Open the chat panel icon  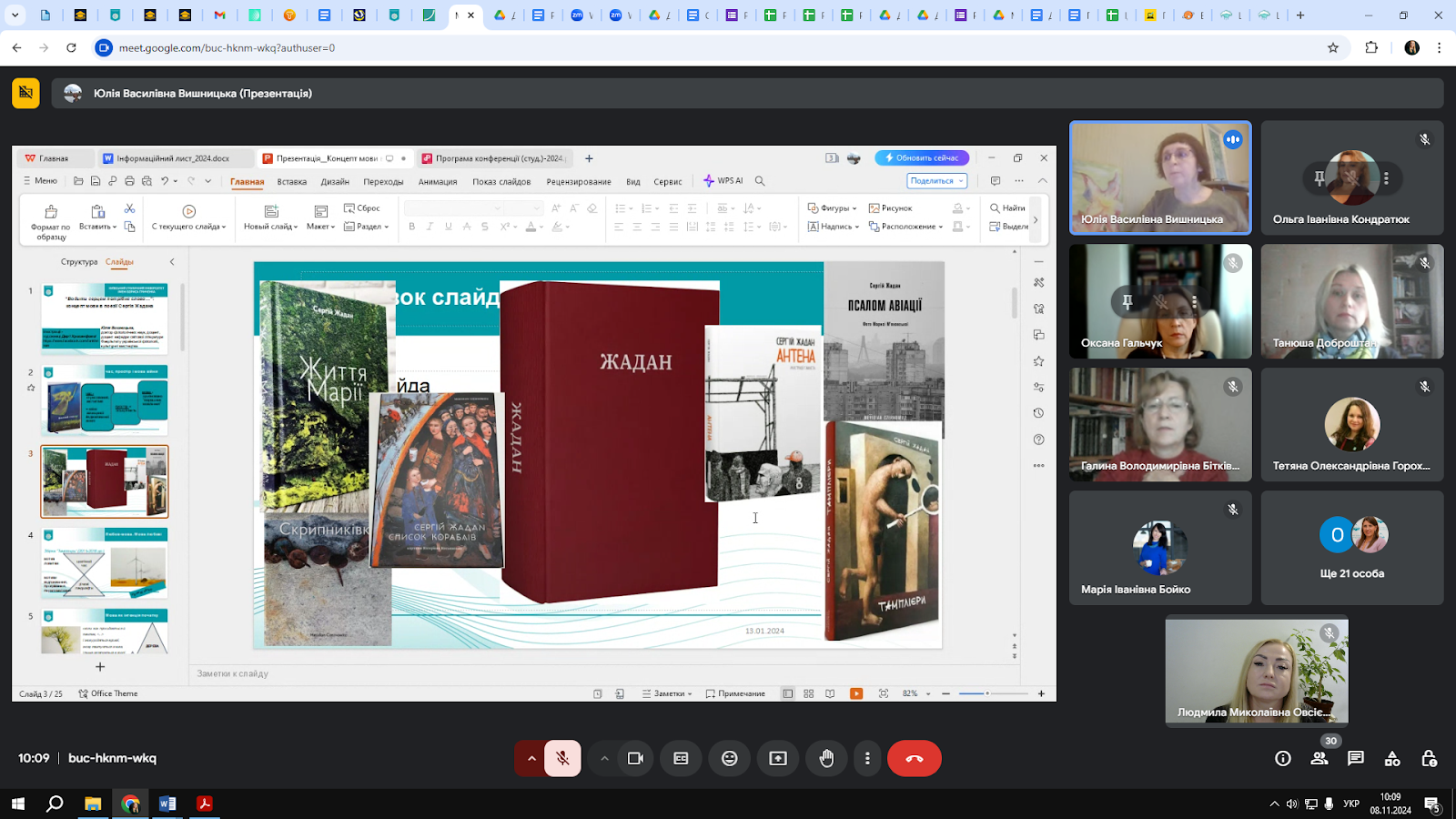1356,758
